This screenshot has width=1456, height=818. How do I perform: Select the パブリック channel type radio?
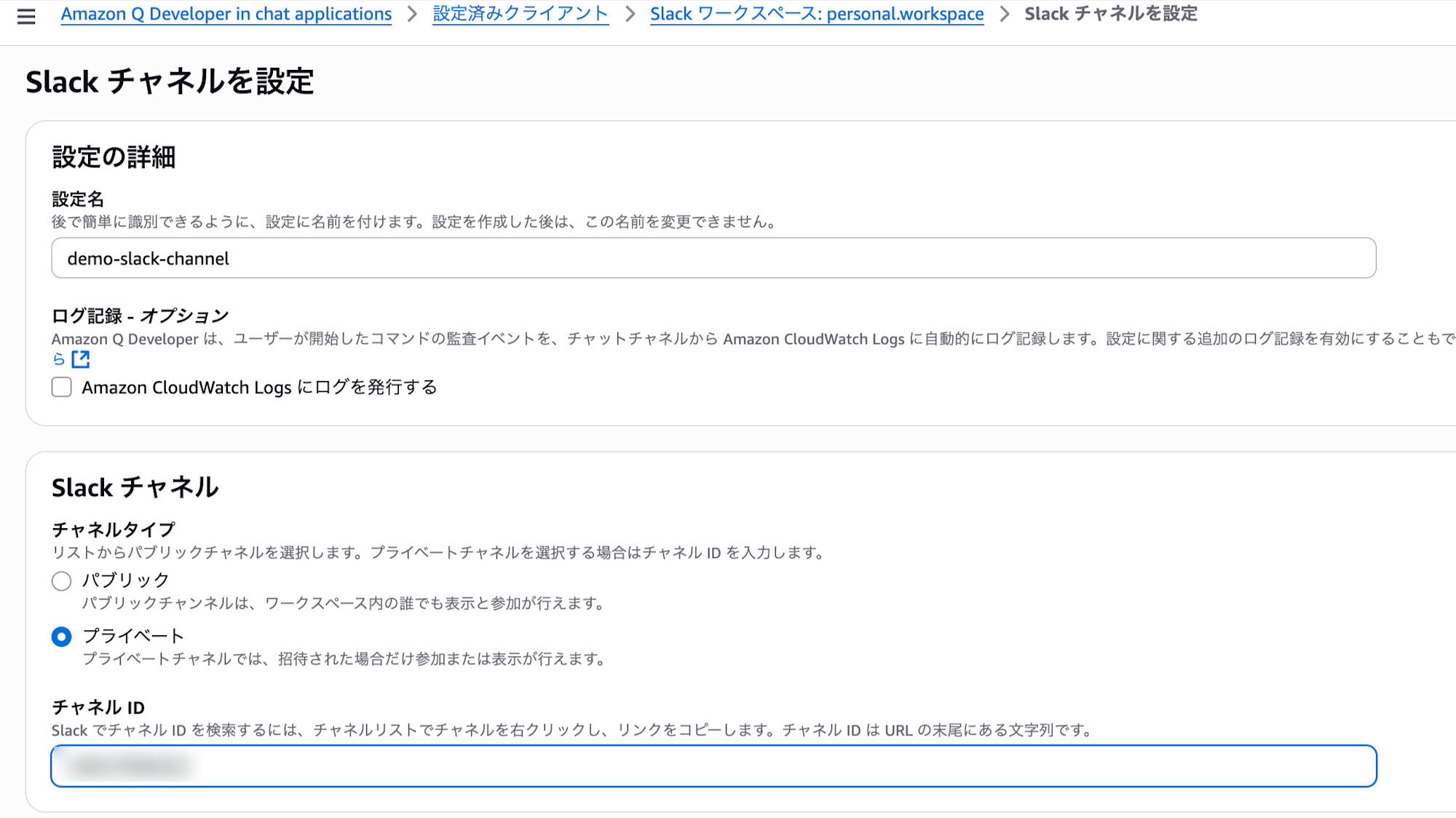(62, 581)
